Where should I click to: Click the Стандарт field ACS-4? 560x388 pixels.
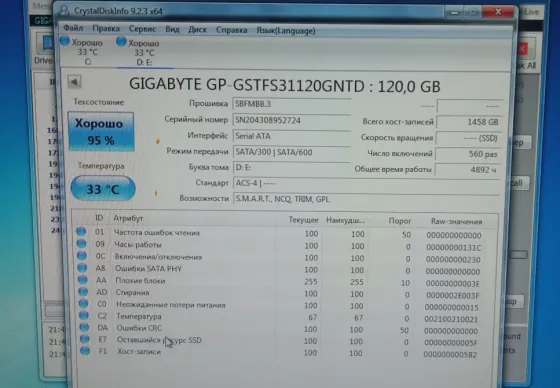point(366,183)
